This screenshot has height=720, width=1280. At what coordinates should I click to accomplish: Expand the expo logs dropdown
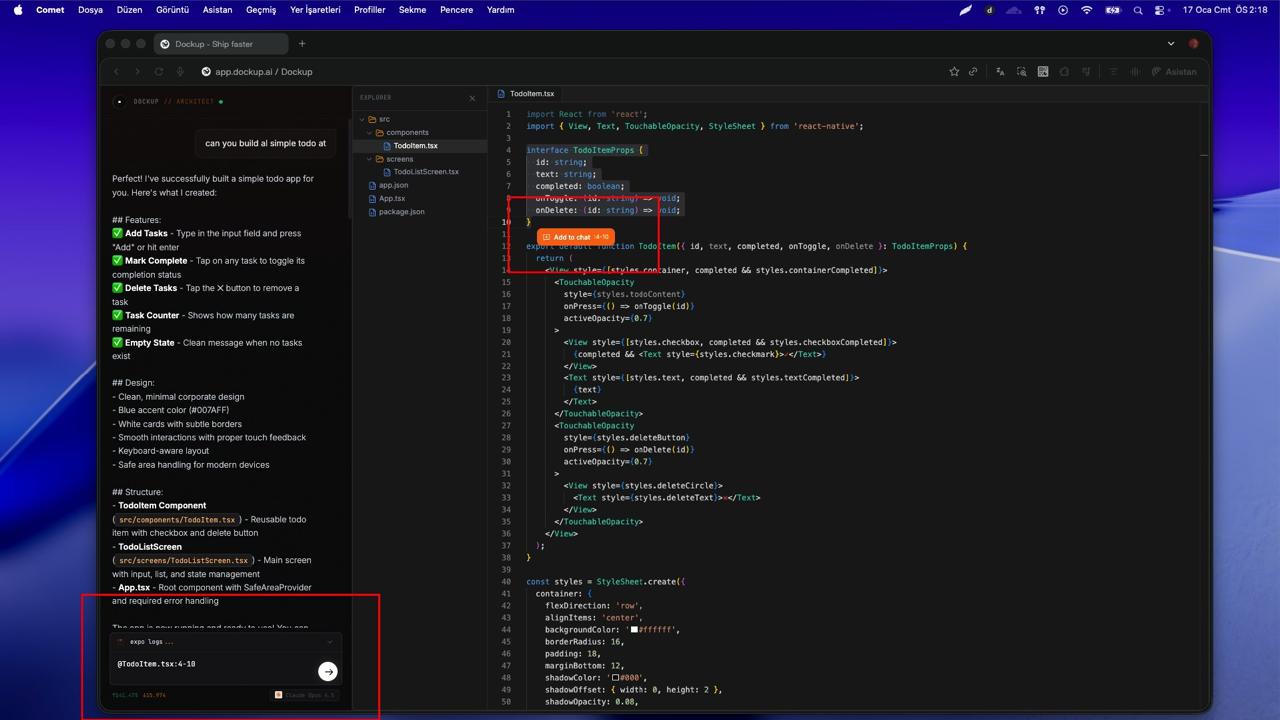(x=329, y=642)
